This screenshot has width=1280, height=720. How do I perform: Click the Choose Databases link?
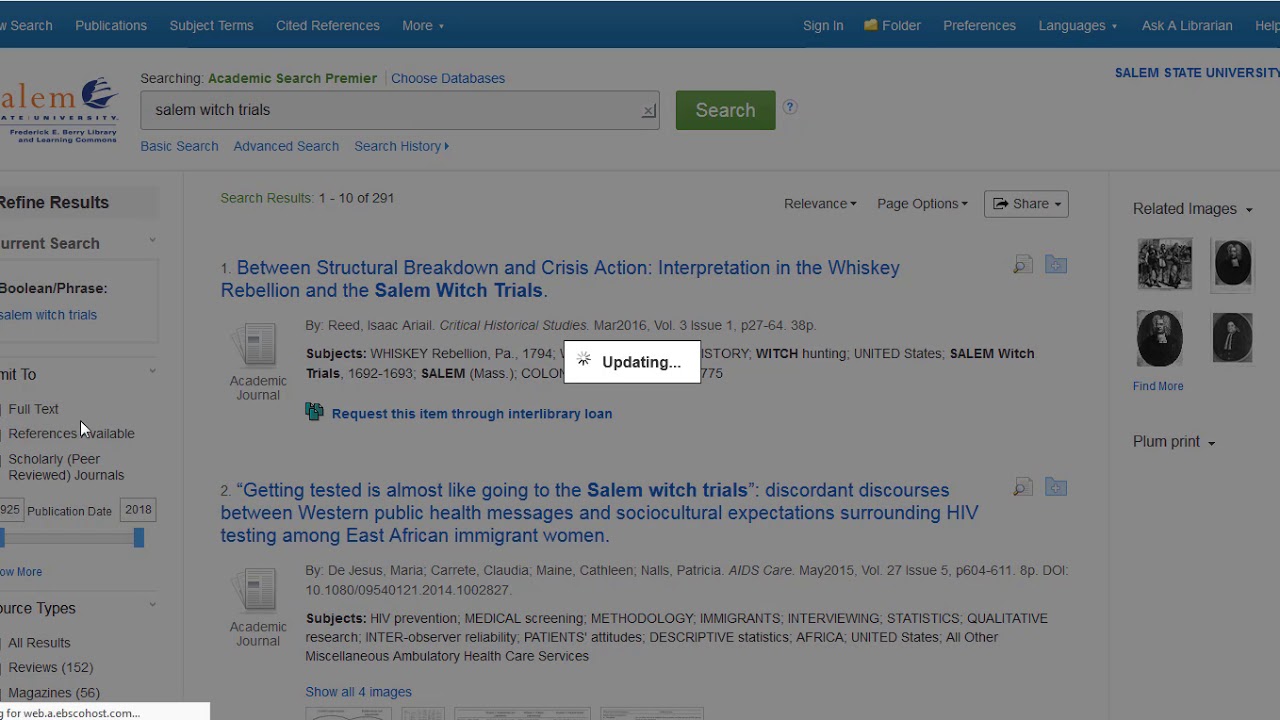(448, 78)
